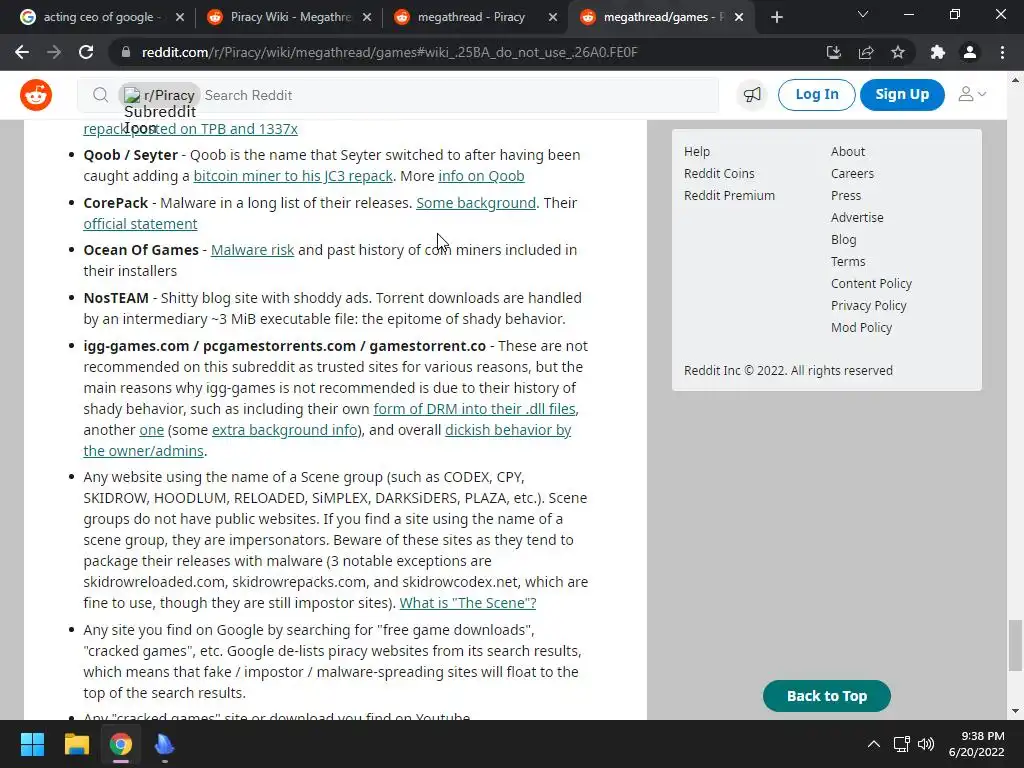Click About footer link
The image size is (1024, 768).
848,152
